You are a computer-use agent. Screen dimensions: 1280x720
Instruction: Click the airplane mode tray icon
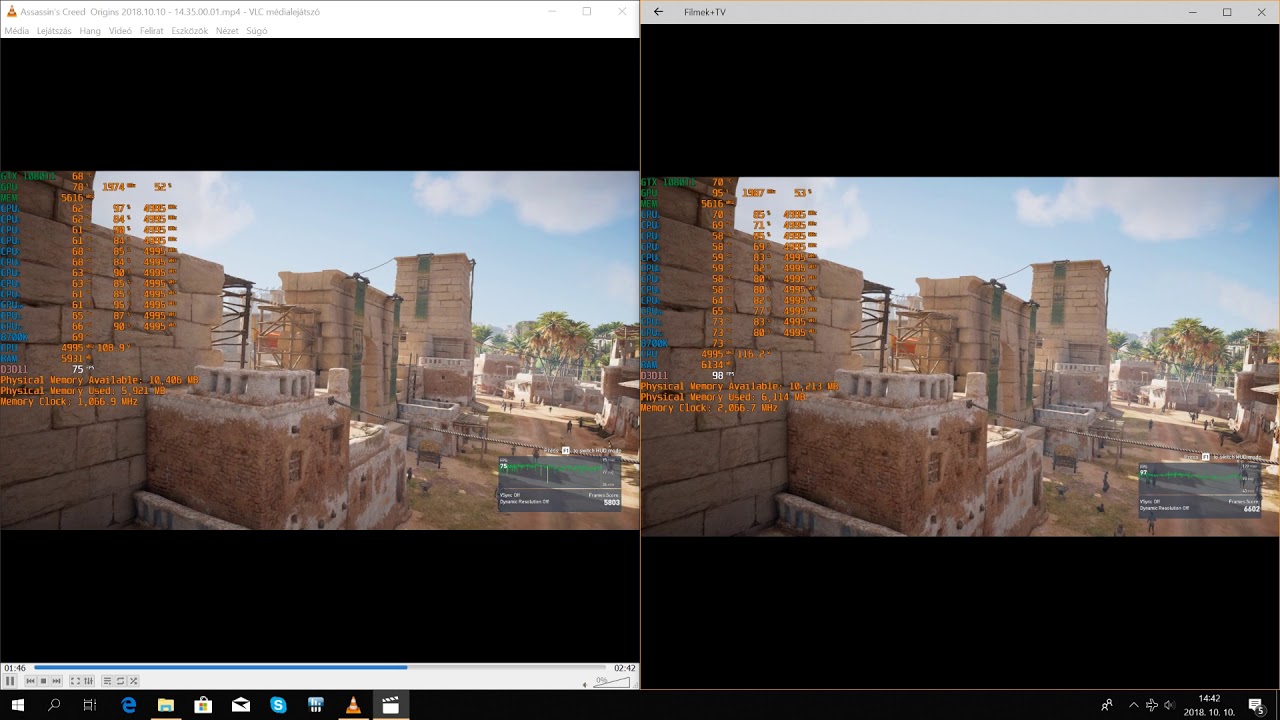(x=1151, y=705)
